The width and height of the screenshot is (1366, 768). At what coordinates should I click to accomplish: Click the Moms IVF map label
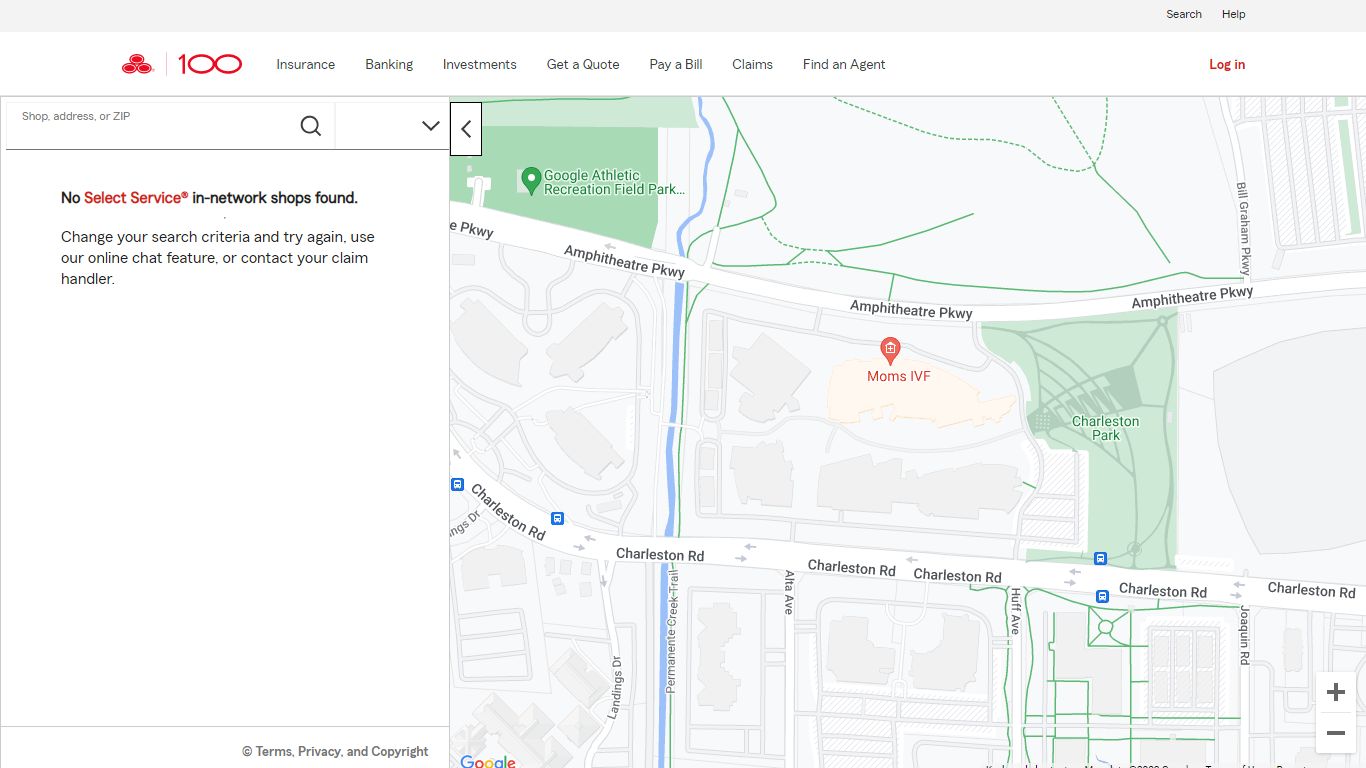(899, 376)
